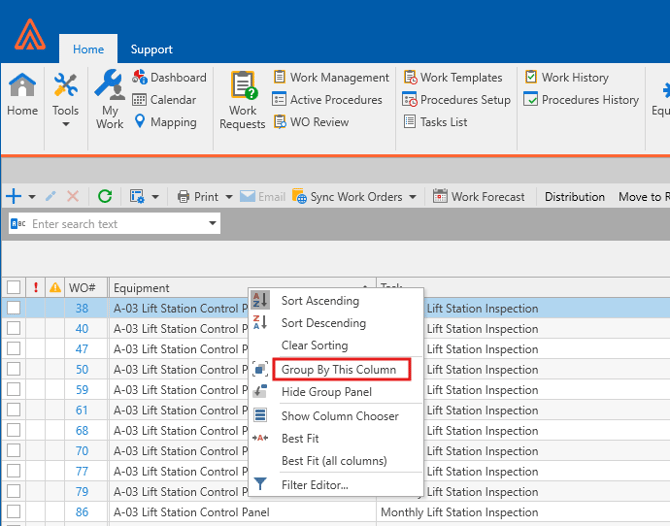Open Procedures Setup

[x=456, y=100]
